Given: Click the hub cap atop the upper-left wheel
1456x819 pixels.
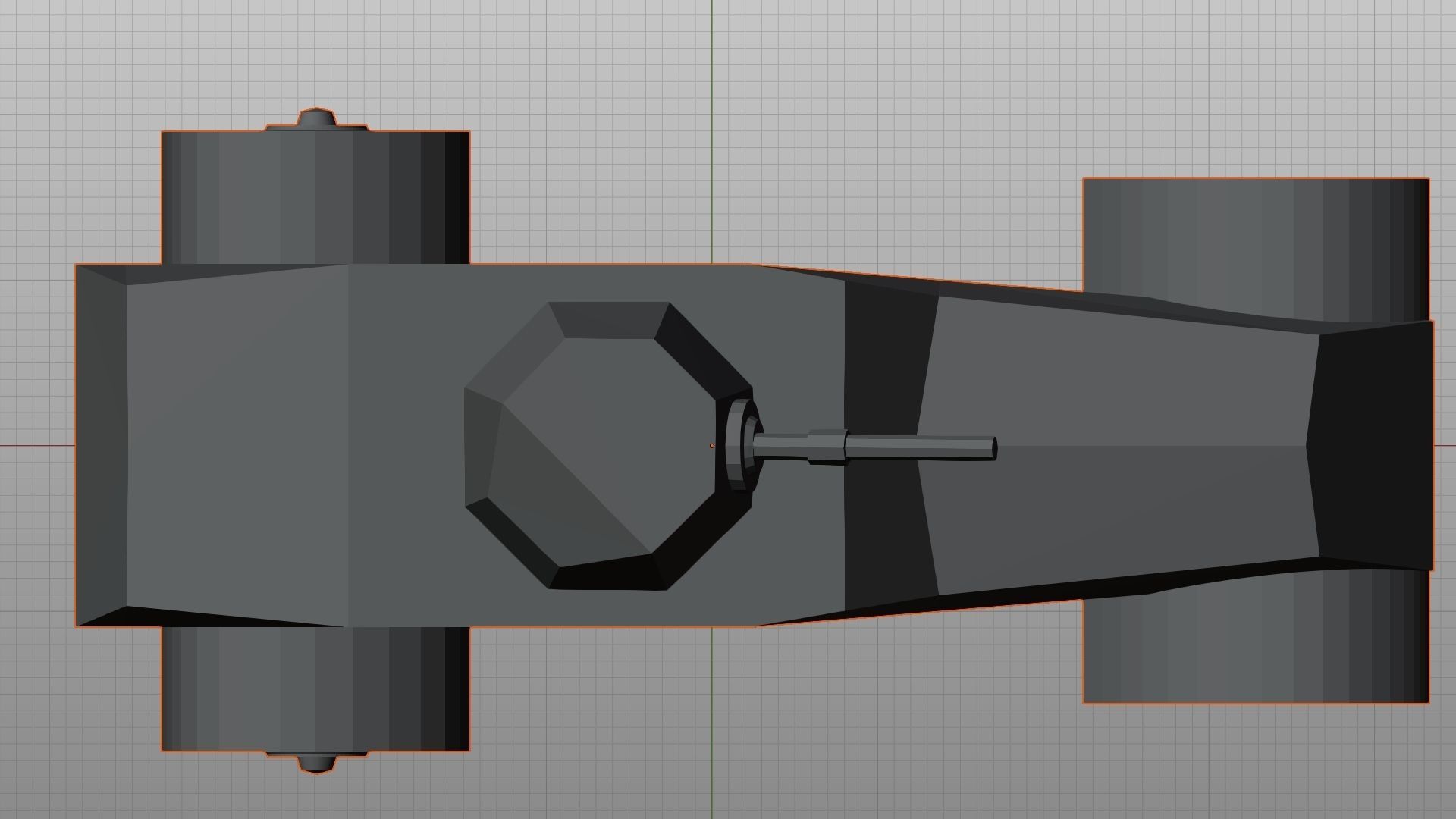Looking at the screenshot, I should click(x=316, y=119).
